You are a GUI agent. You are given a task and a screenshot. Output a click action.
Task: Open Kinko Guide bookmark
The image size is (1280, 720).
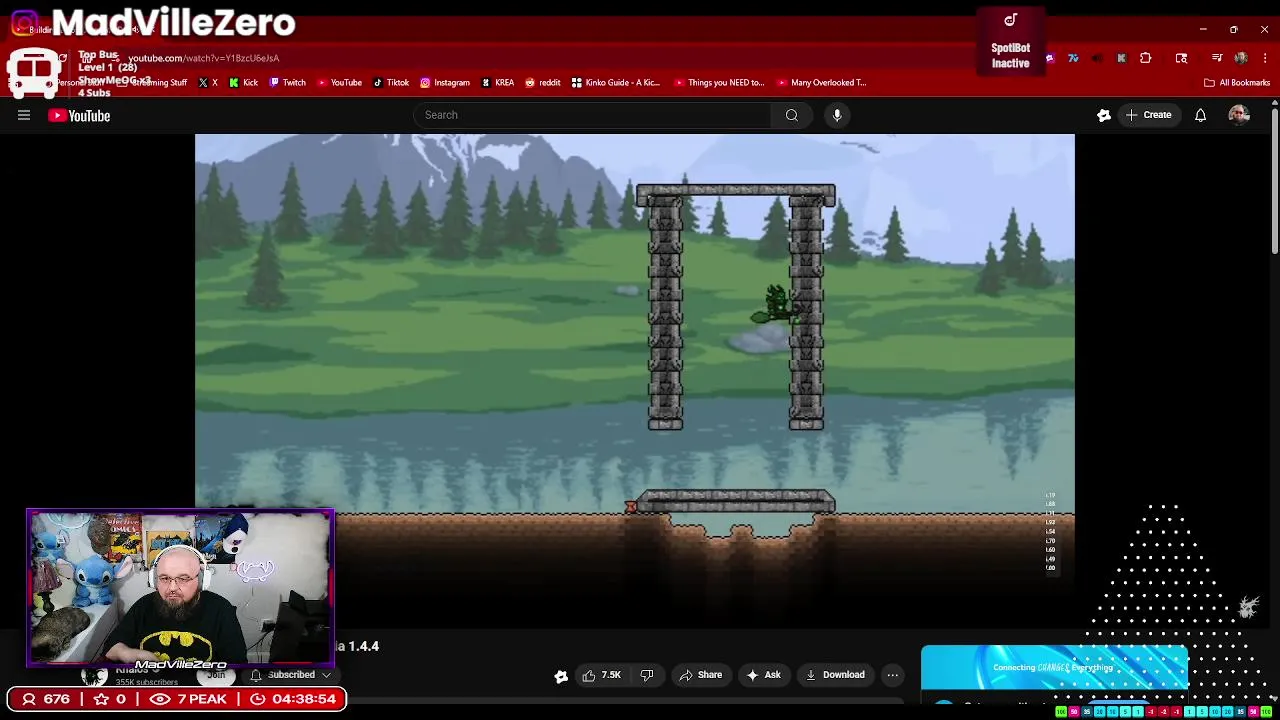tap(616, 83)
